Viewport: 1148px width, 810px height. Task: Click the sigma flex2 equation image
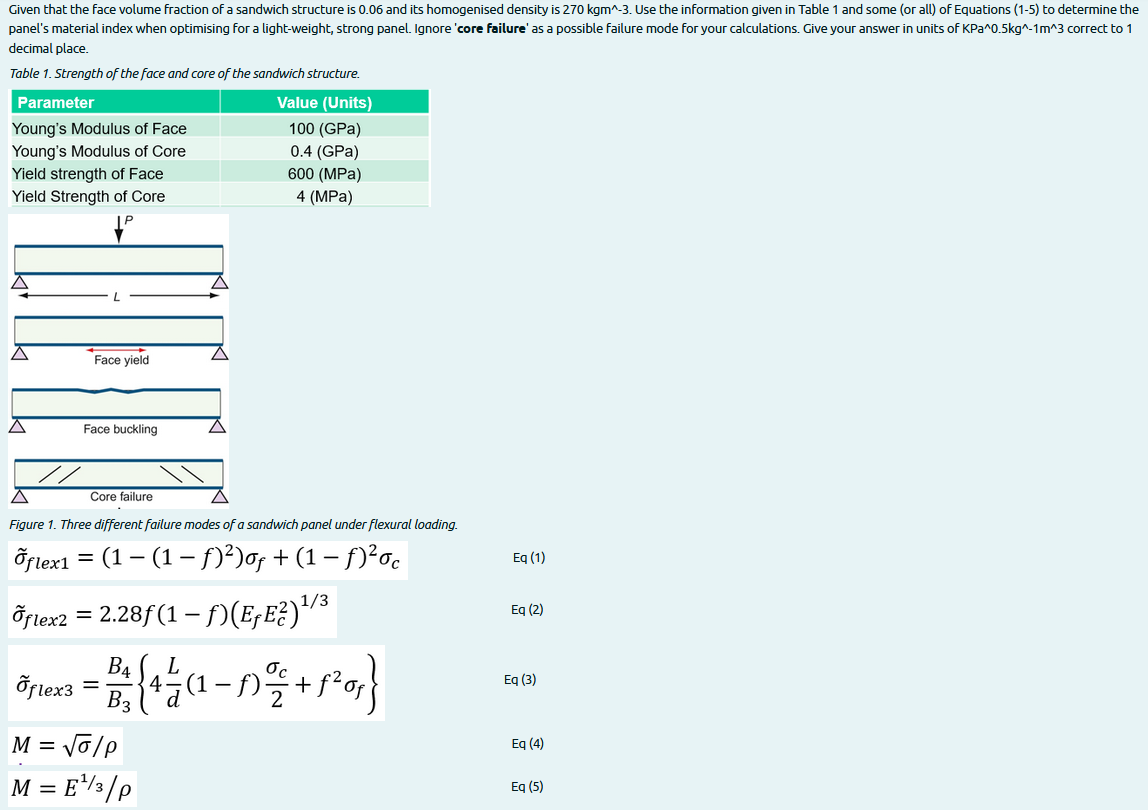(x=172, y=612)
